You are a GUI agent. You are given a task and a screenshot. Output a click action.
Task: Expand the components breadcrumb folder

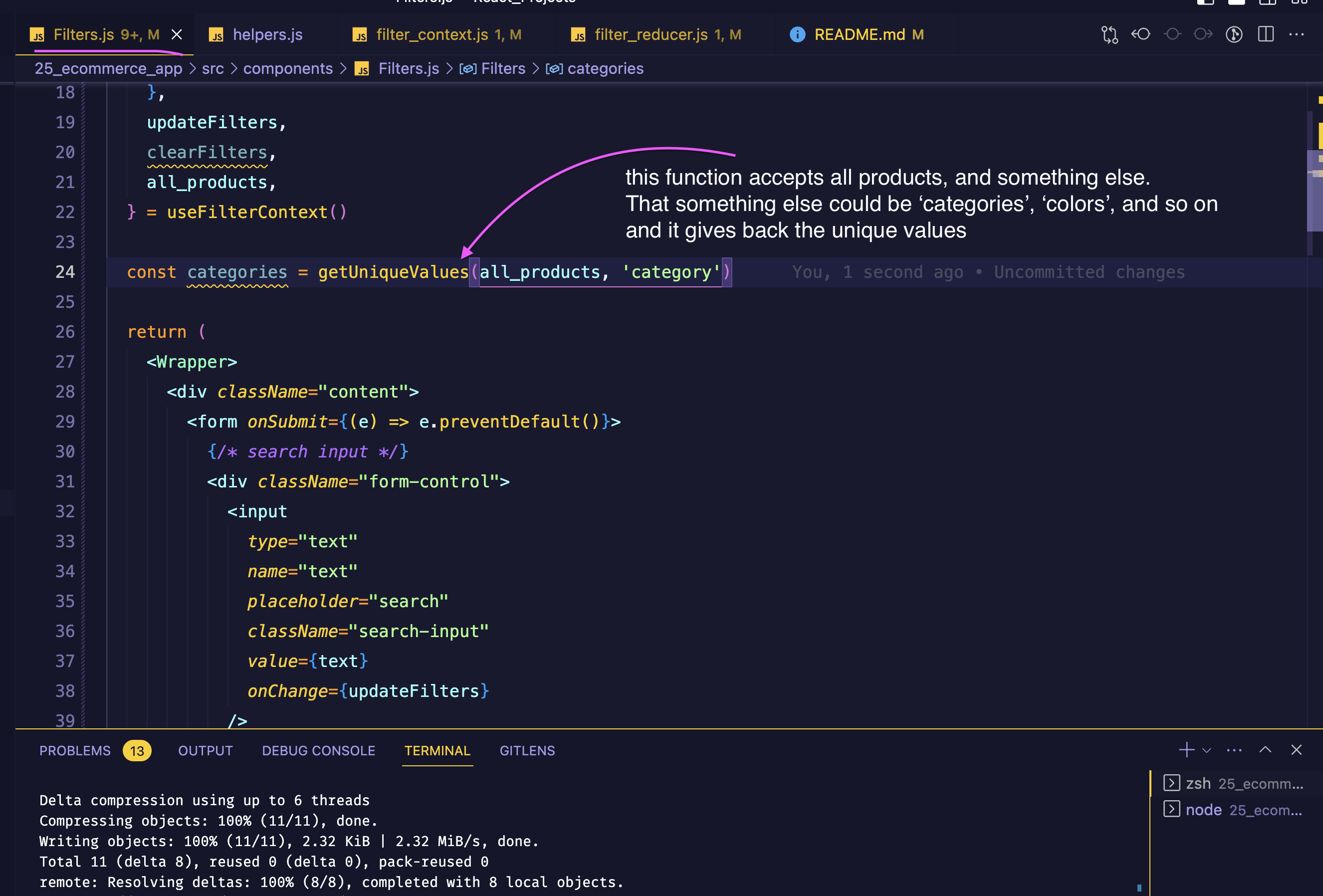pos(287,69)
